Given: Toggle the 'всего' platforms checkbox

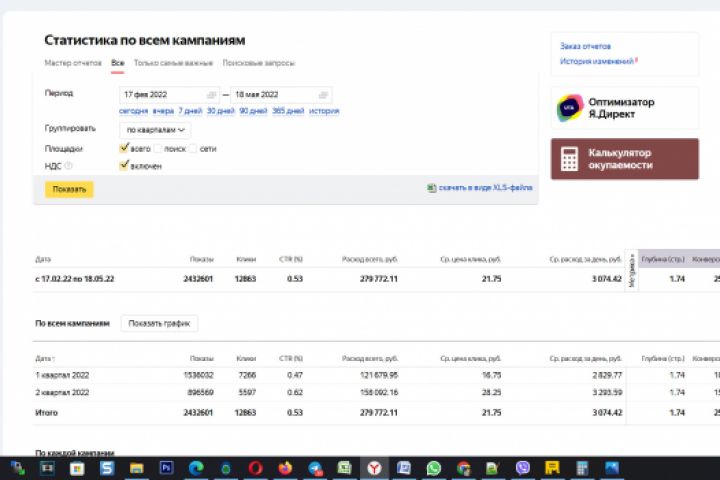Looking at the screenshot, I should tap(124, 148).
